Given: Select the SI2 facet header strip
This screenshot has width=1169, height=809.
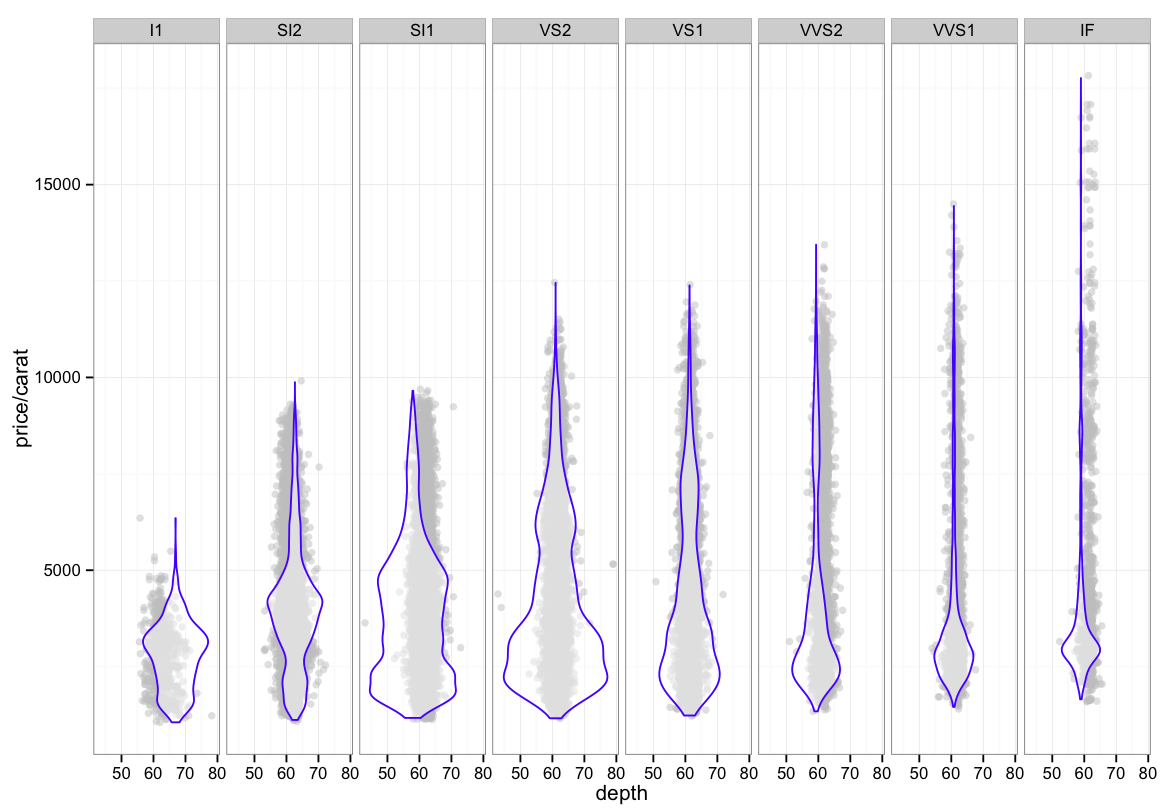Looking at the screenshot, I should (289, 31).
